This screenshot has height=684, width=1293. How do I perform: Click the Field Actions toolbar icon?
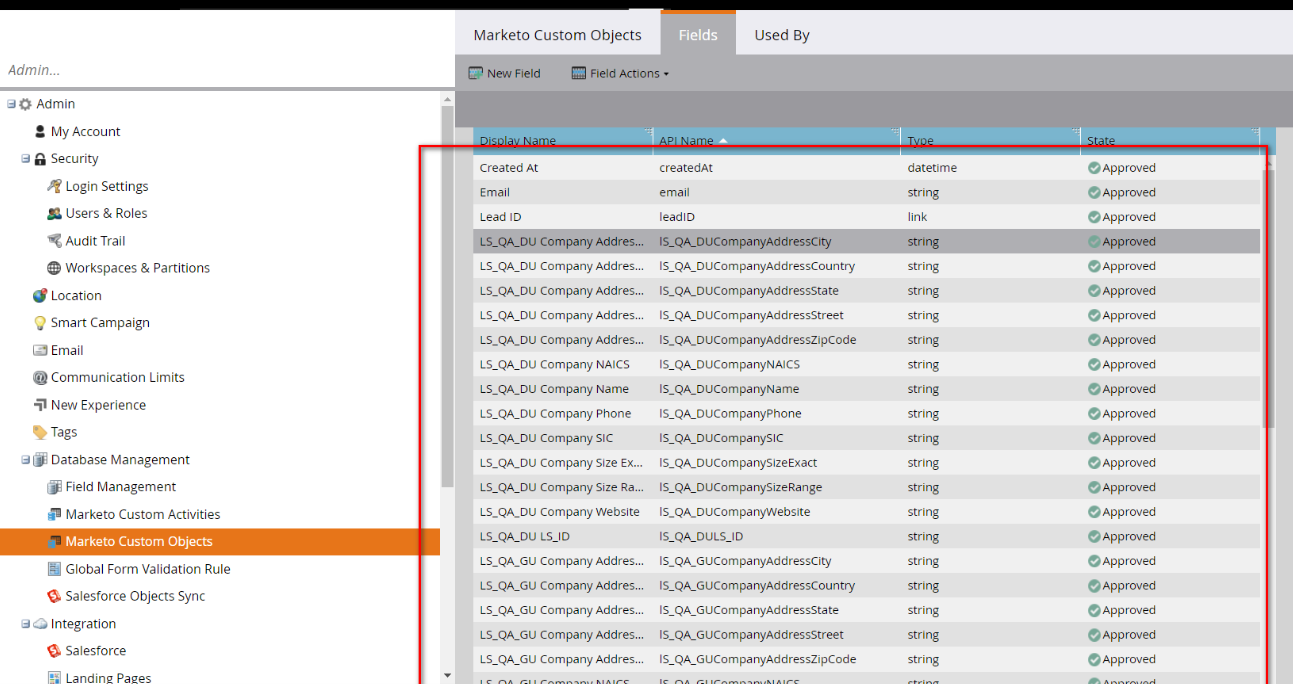pos(579,73)
